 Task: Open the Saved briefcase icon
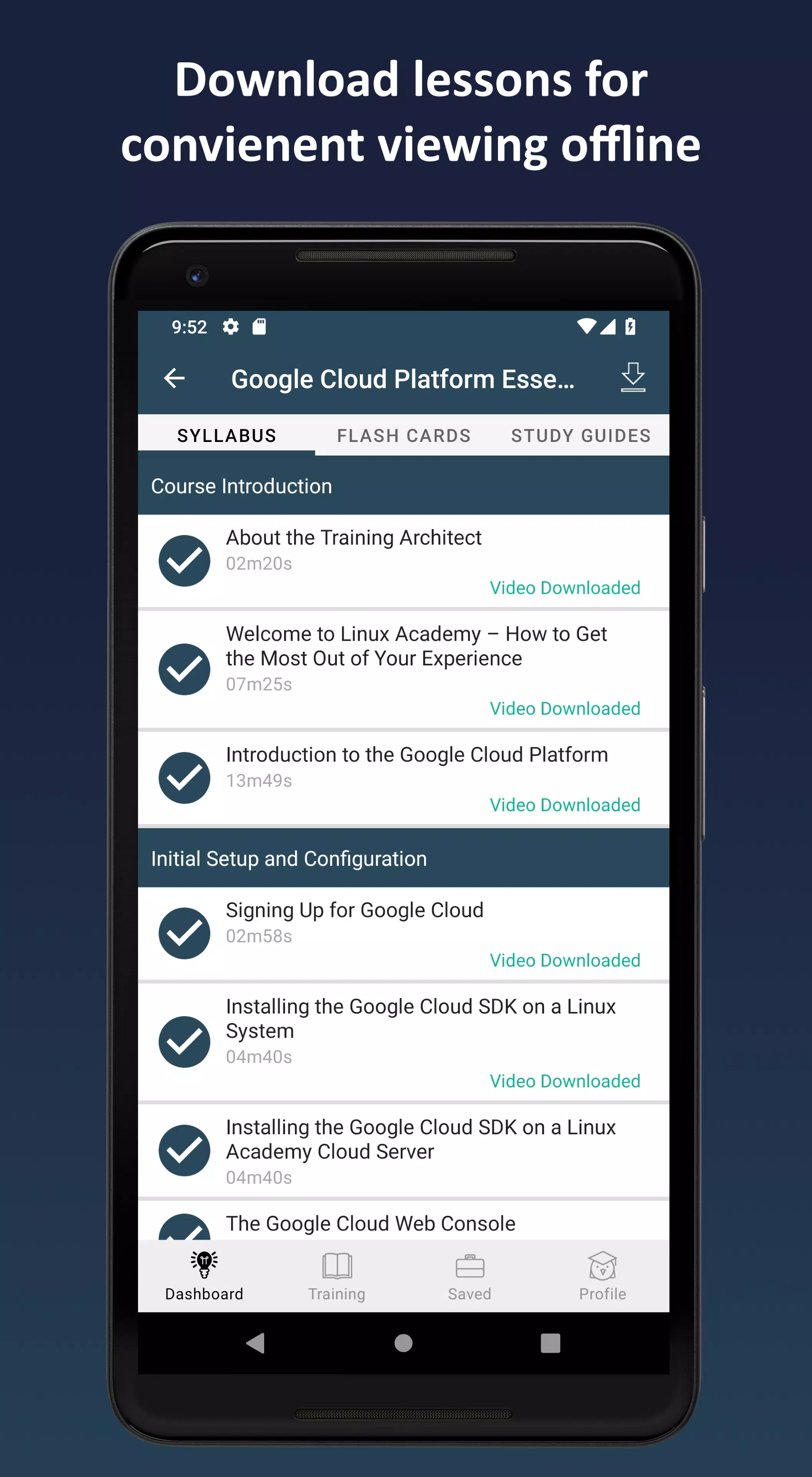pos(470,1266)
